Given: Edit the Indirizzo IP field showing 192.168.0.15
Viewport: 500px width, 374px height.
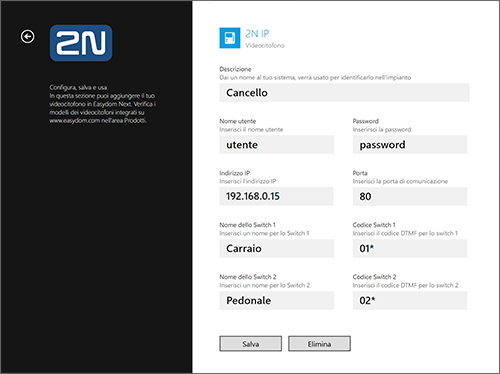Looking at the screenshot, I should (x=277, y=196).
